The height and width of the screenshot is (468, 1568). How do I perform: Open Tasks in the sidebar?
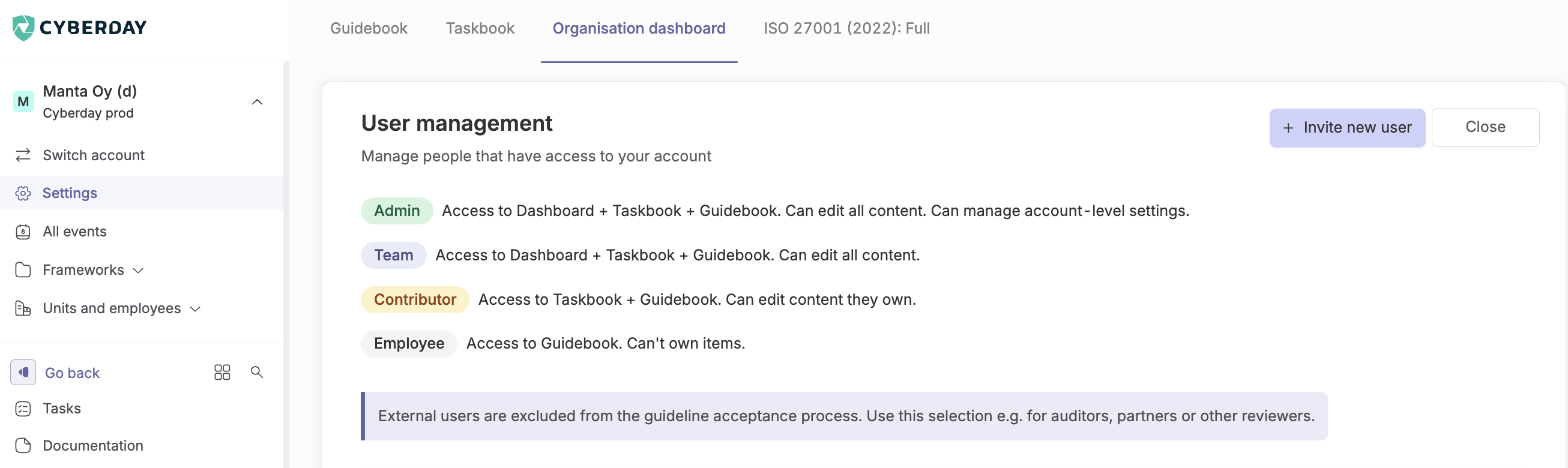click(x=61, y=409)
